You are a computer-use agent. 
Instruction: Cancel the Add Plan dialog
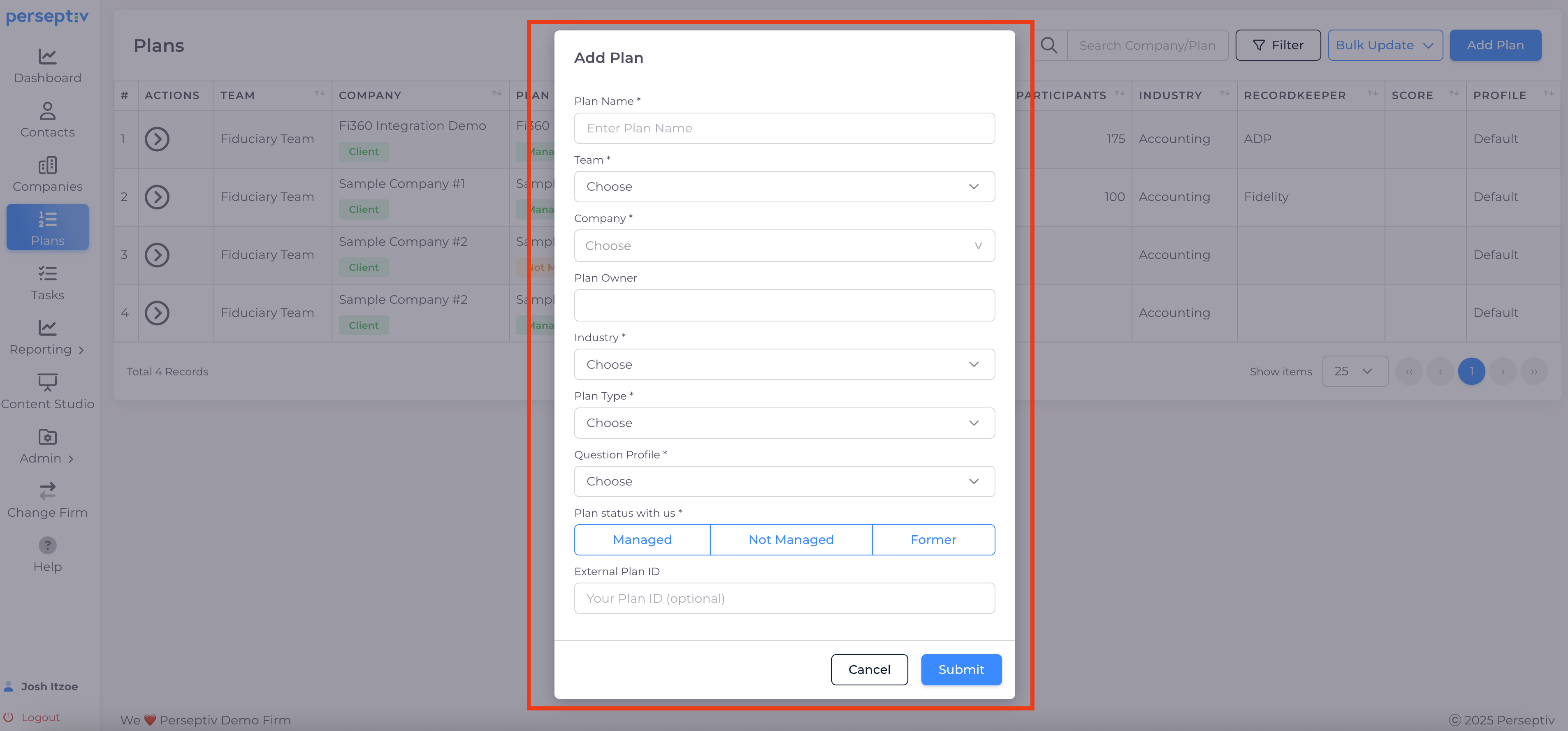click(869, 669)
